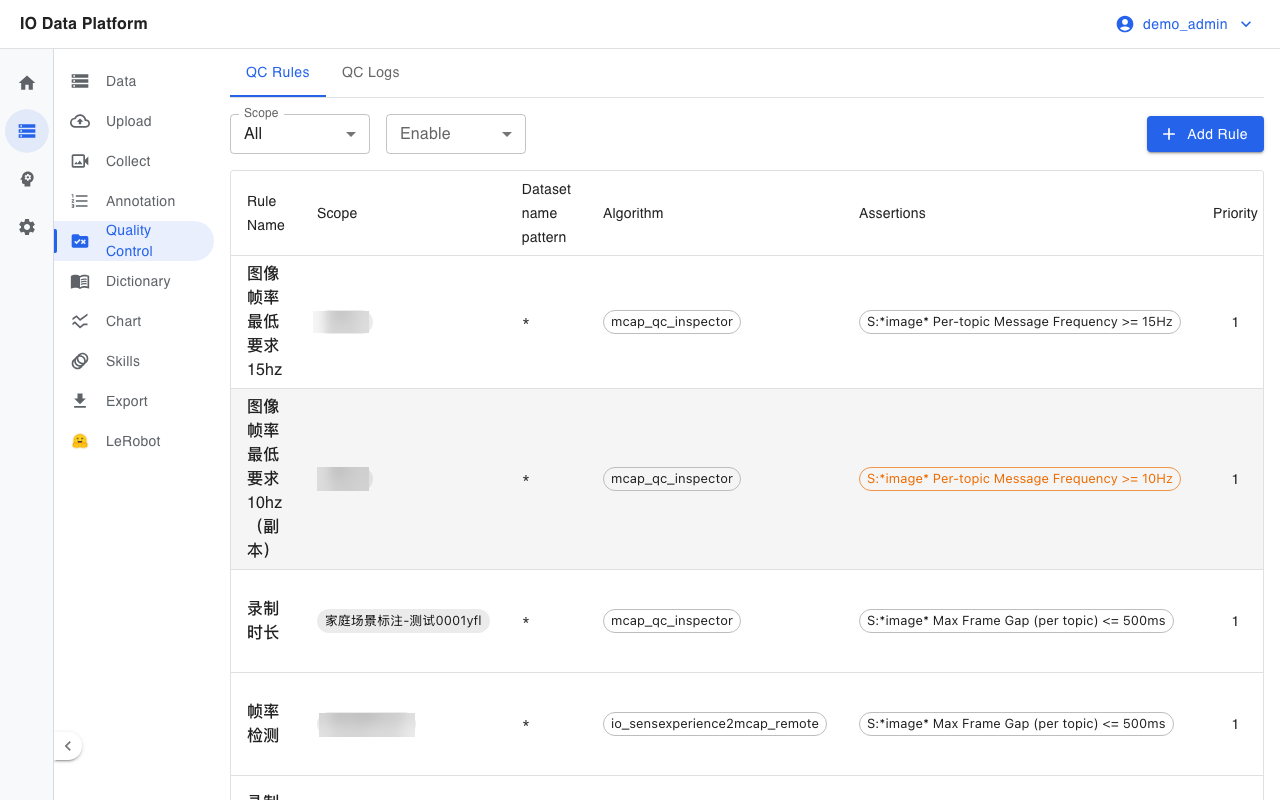
Task: Click the Data storage icon in sidebar
Action: [x=80, y=81]
